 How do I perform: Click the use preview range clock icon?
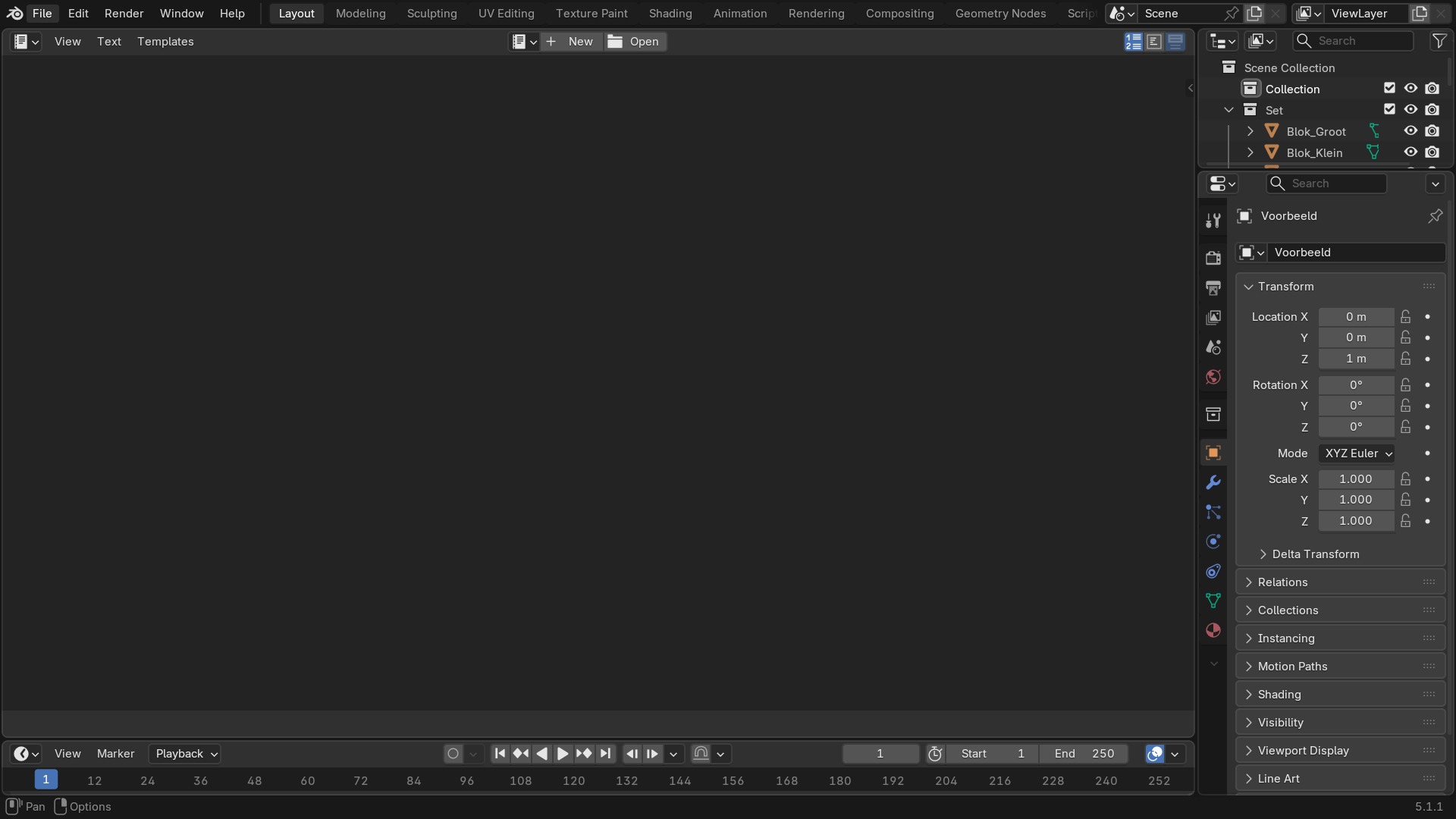(935, 754)
